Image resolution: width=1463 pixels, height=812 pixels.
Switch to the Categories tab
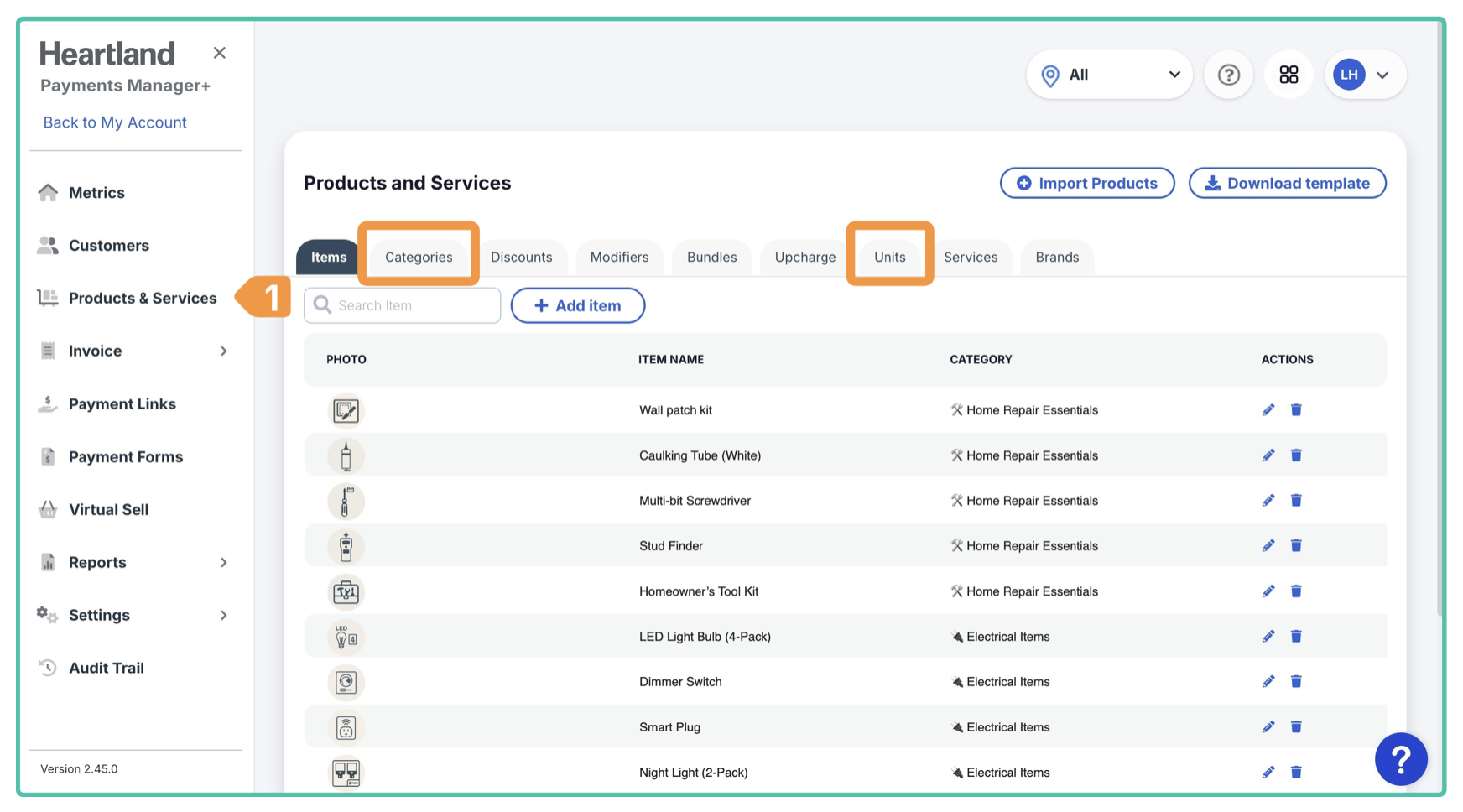click(419, 257)
